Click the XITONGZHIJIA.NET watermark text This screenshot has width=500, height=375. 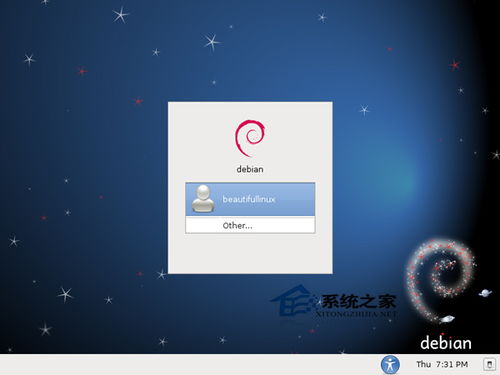coord(356,314)
